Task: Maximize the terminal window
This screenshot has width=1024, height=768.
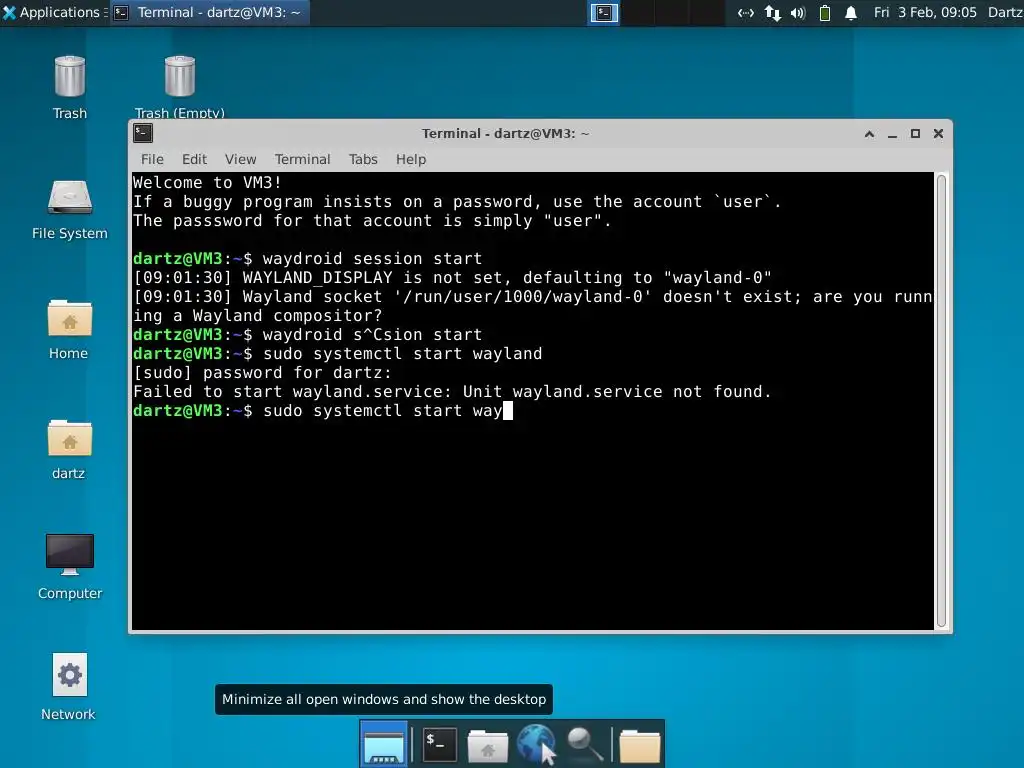Action: tap(915, 134)
